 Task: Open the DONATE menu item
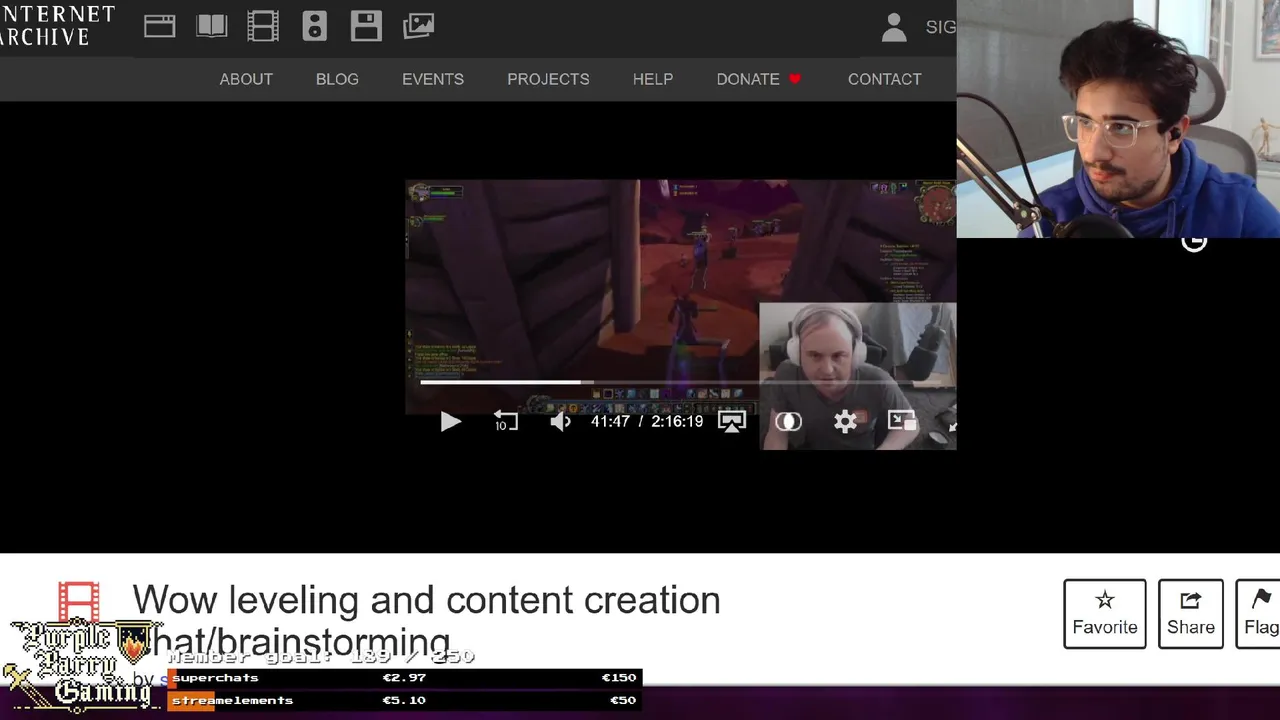click(x=759, y=79)
